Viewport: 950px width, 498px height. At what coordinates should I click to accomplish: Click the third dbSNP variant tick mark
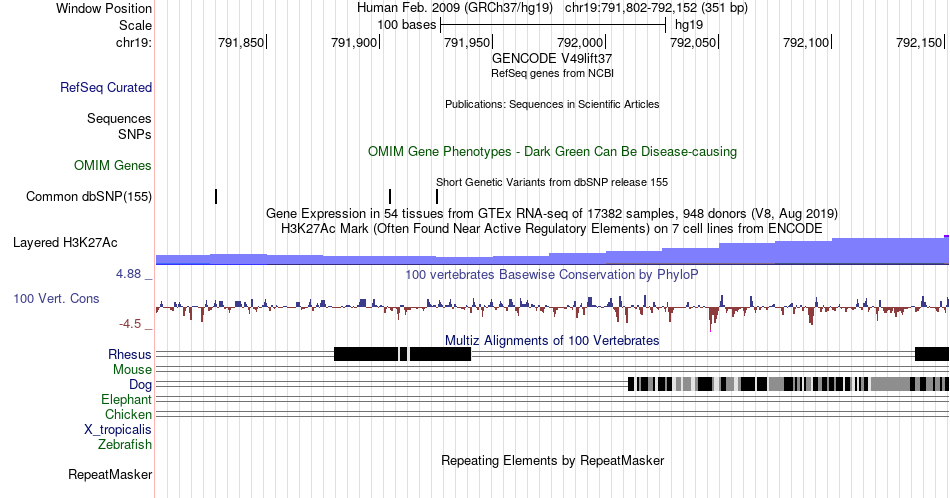point(437,196)
